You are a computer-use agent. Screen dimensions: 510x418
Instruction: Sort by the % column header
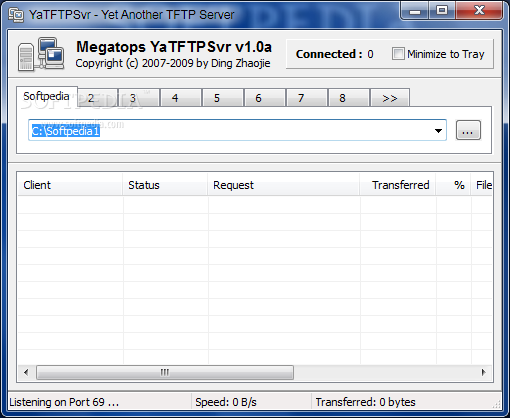tap(453, 185)
